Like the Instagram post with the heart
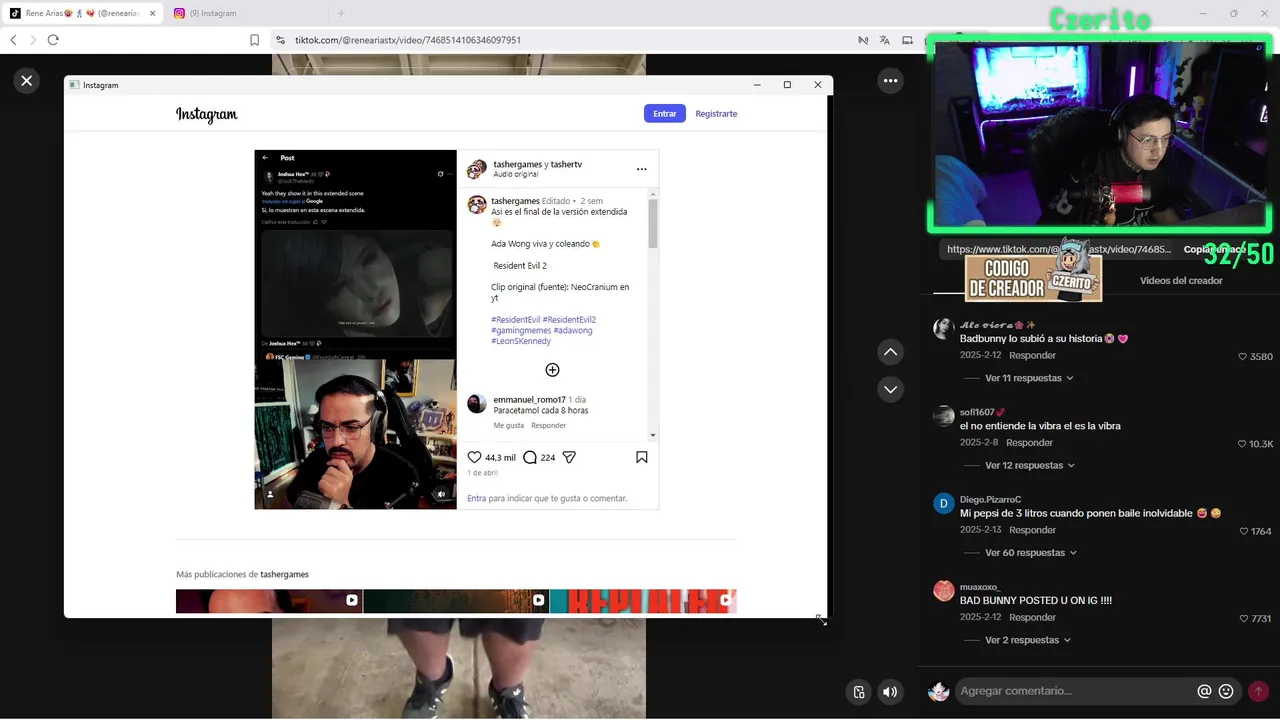This screenshot has width=1280, height=720. pyautogui.click(x=475, y=457)
